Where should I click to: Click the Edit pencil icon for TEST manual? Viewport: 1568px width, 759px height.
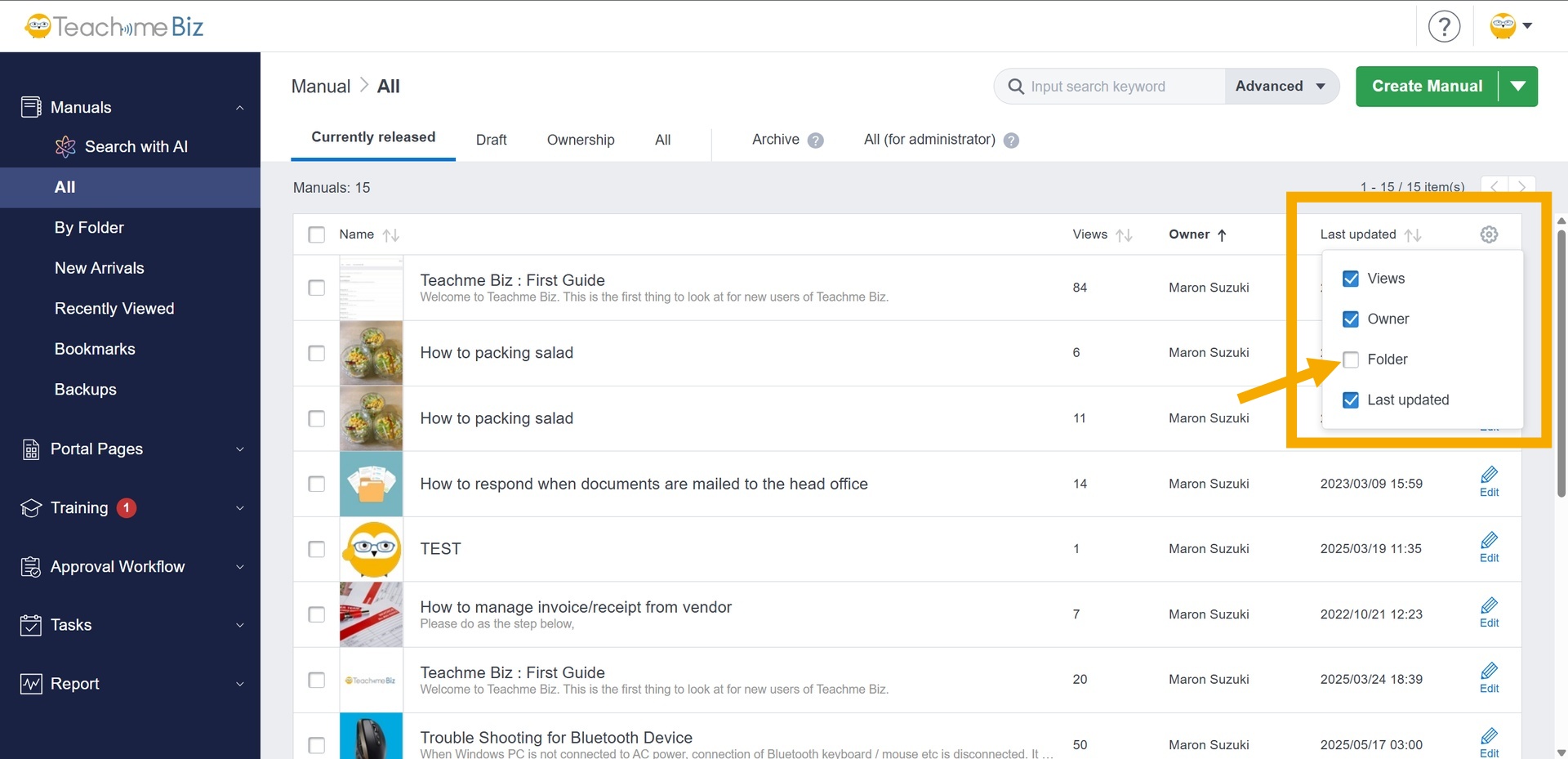pos(1489,542)
